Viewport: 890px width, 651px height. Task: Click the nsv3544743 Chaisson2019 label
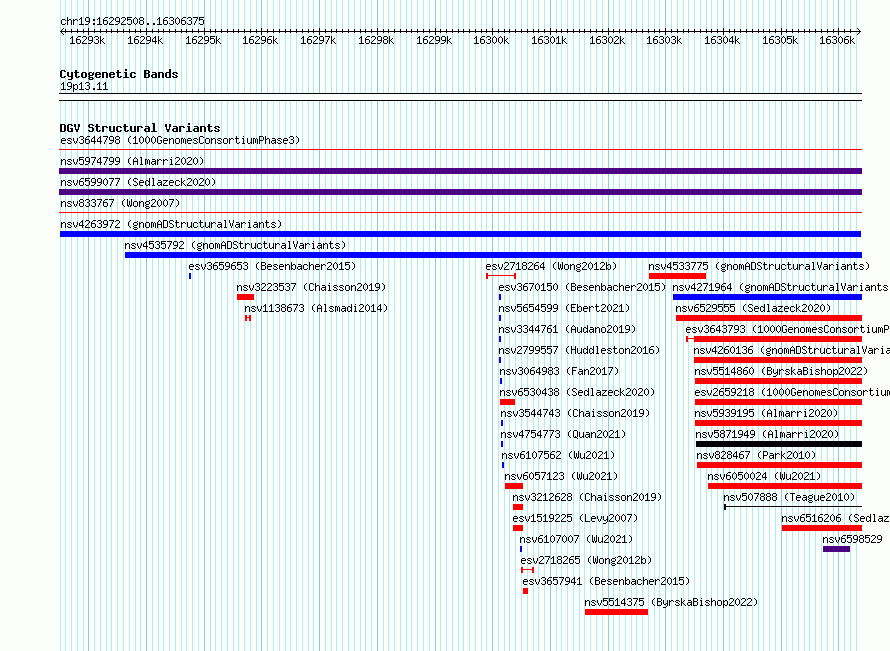575,413
